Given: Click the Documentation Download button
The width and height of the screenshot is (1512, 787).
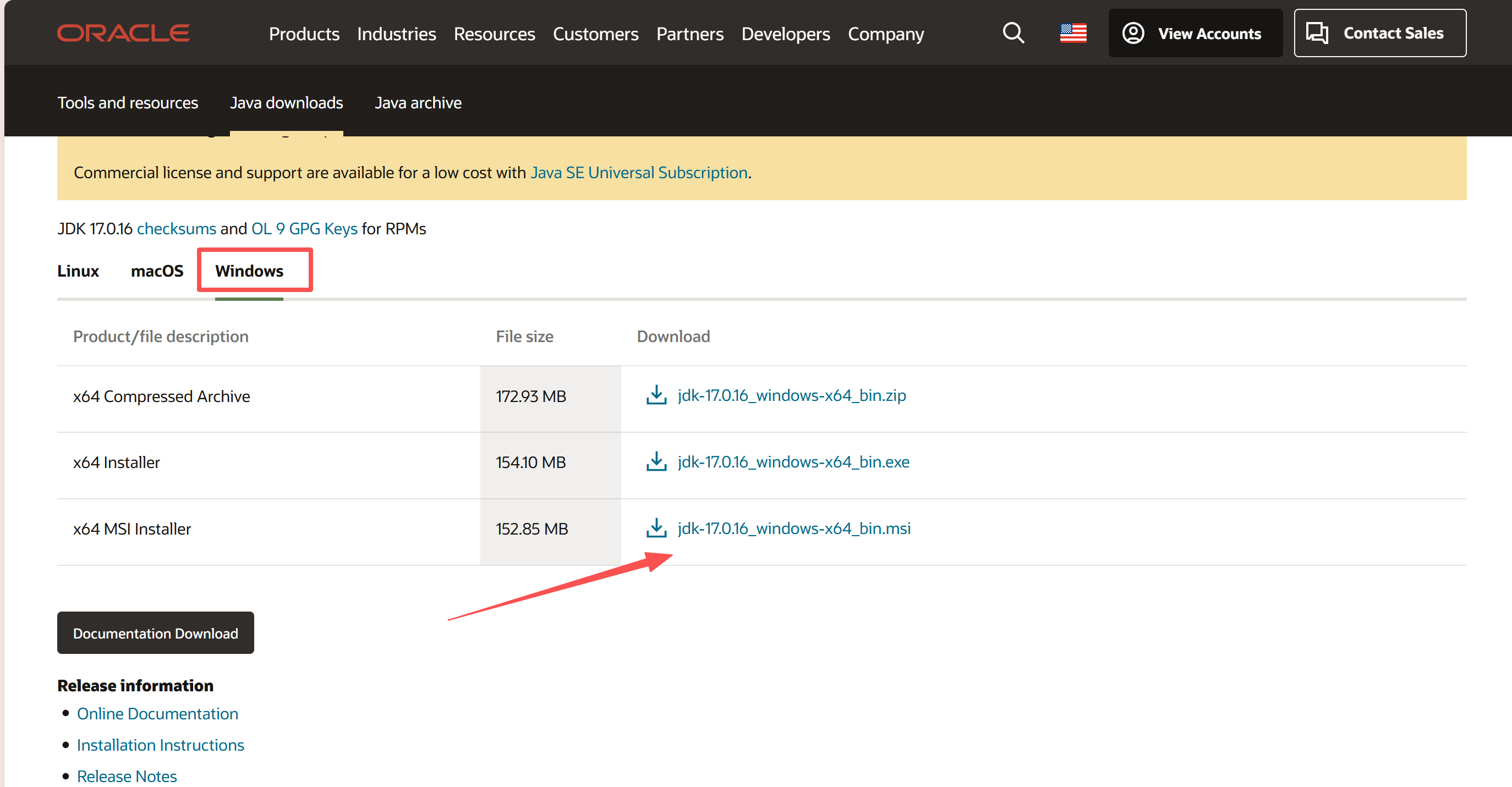Looking at the screenshot, I should coord(155,632).
